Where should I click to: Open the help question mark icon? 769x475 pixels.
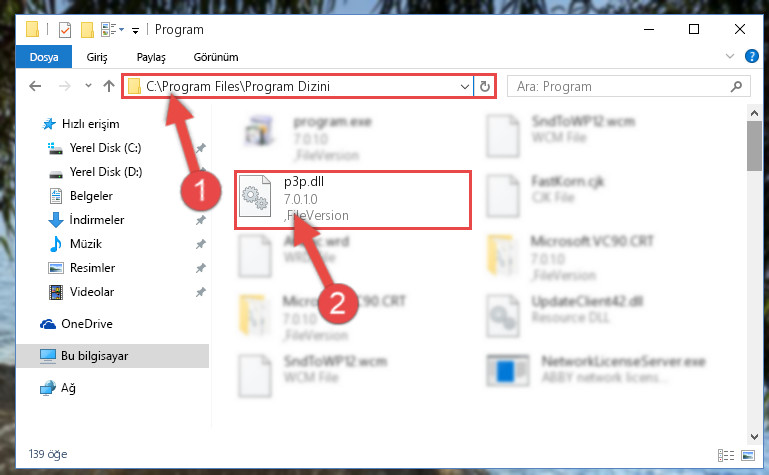[751, 56]
